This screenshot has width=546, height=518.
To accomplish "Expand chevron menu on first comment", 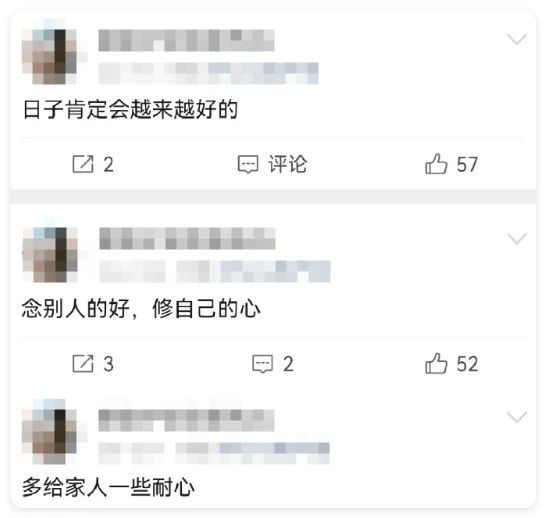I will (x=517, y=39).
